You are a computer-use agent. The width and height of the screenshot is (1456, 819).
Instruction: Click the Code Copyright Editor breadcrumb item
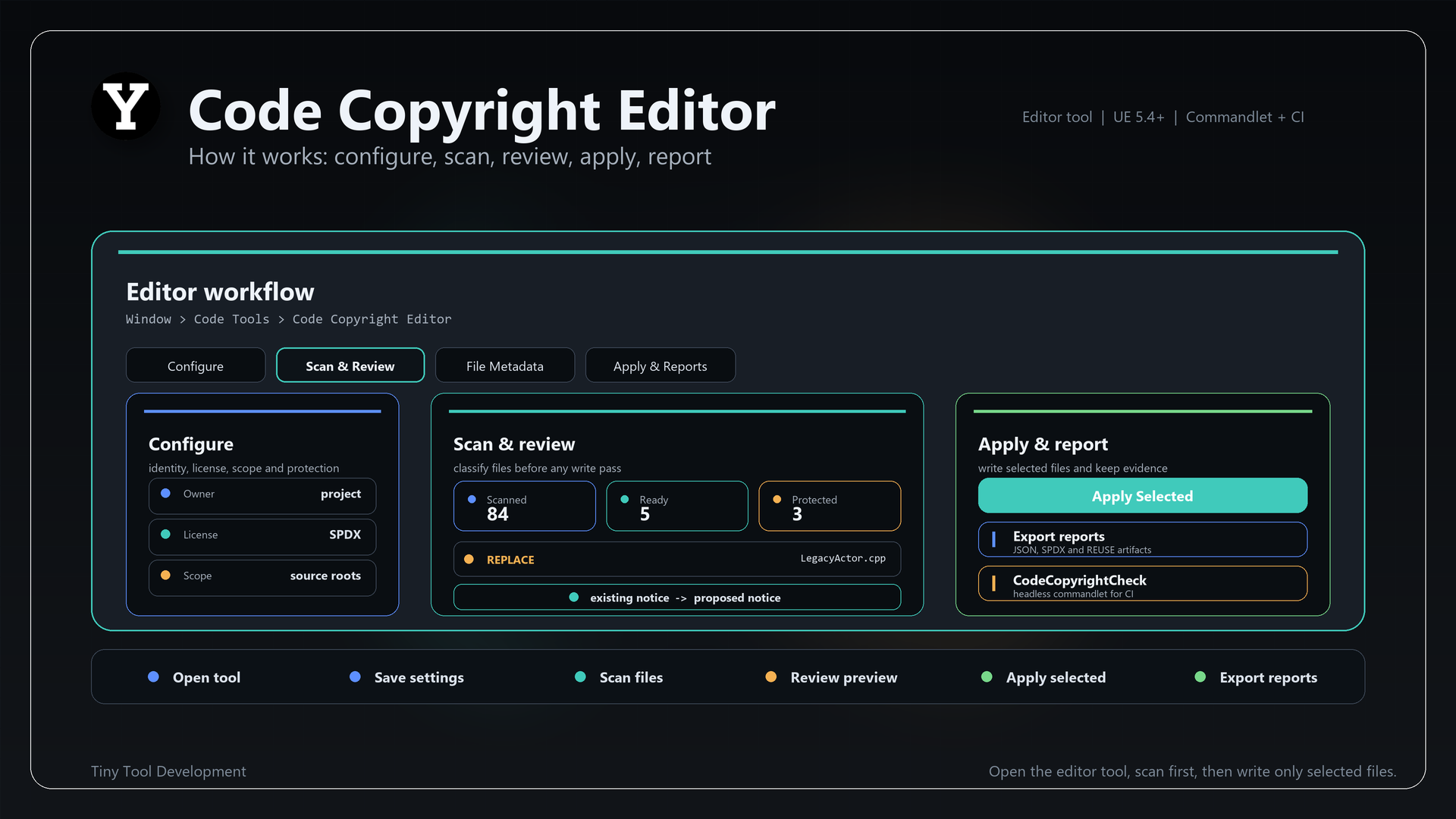click(x=372, y=319)
